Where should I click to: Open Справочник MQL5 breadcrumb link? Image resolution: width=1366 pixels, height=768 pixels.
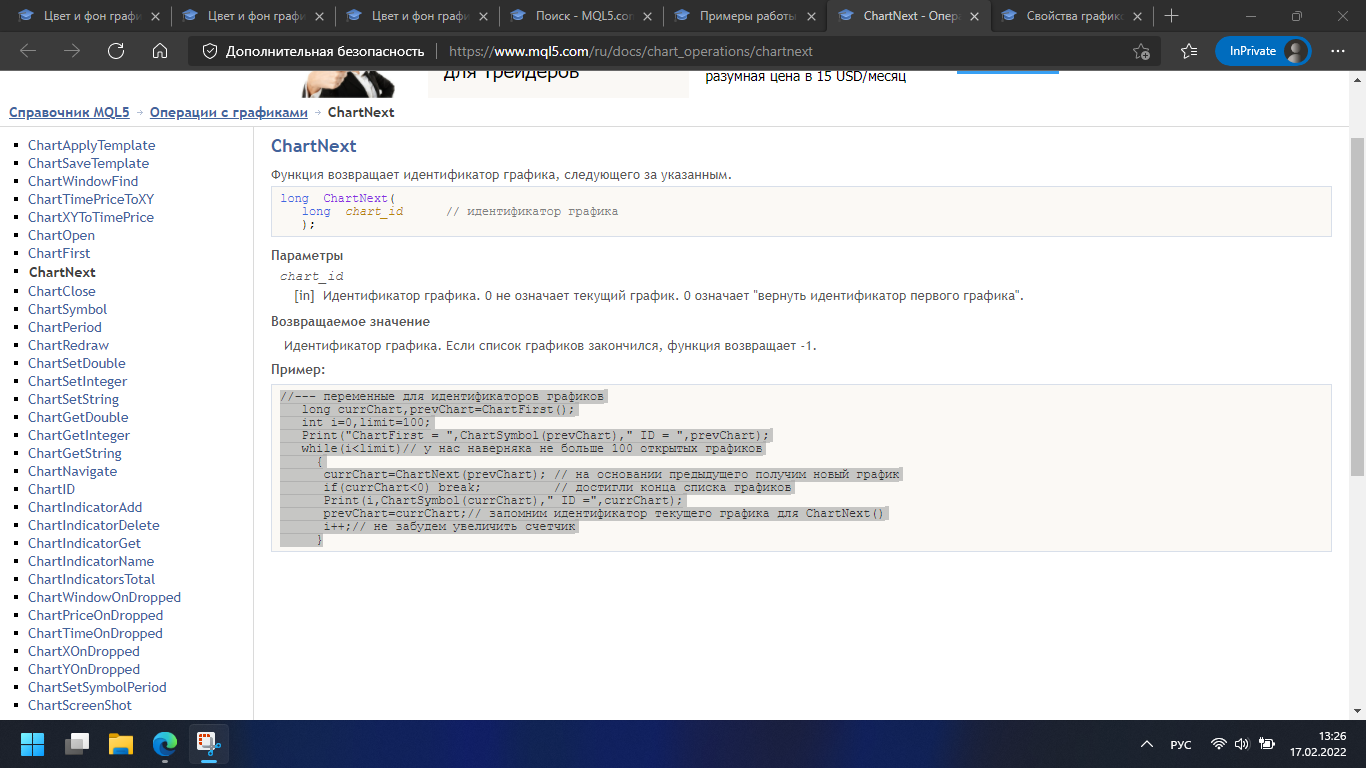[69, 112]
